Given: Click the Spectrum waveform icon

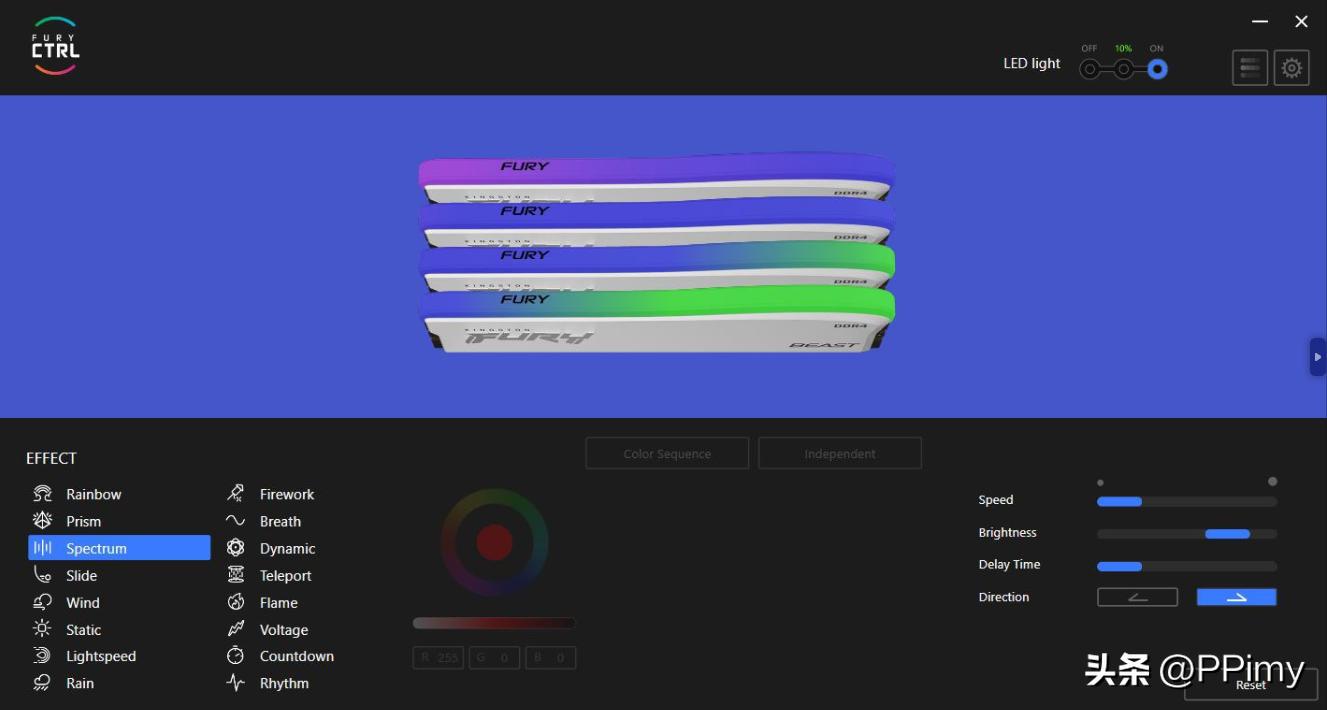Looking at the screenshot, I should [x=42, y=548].
